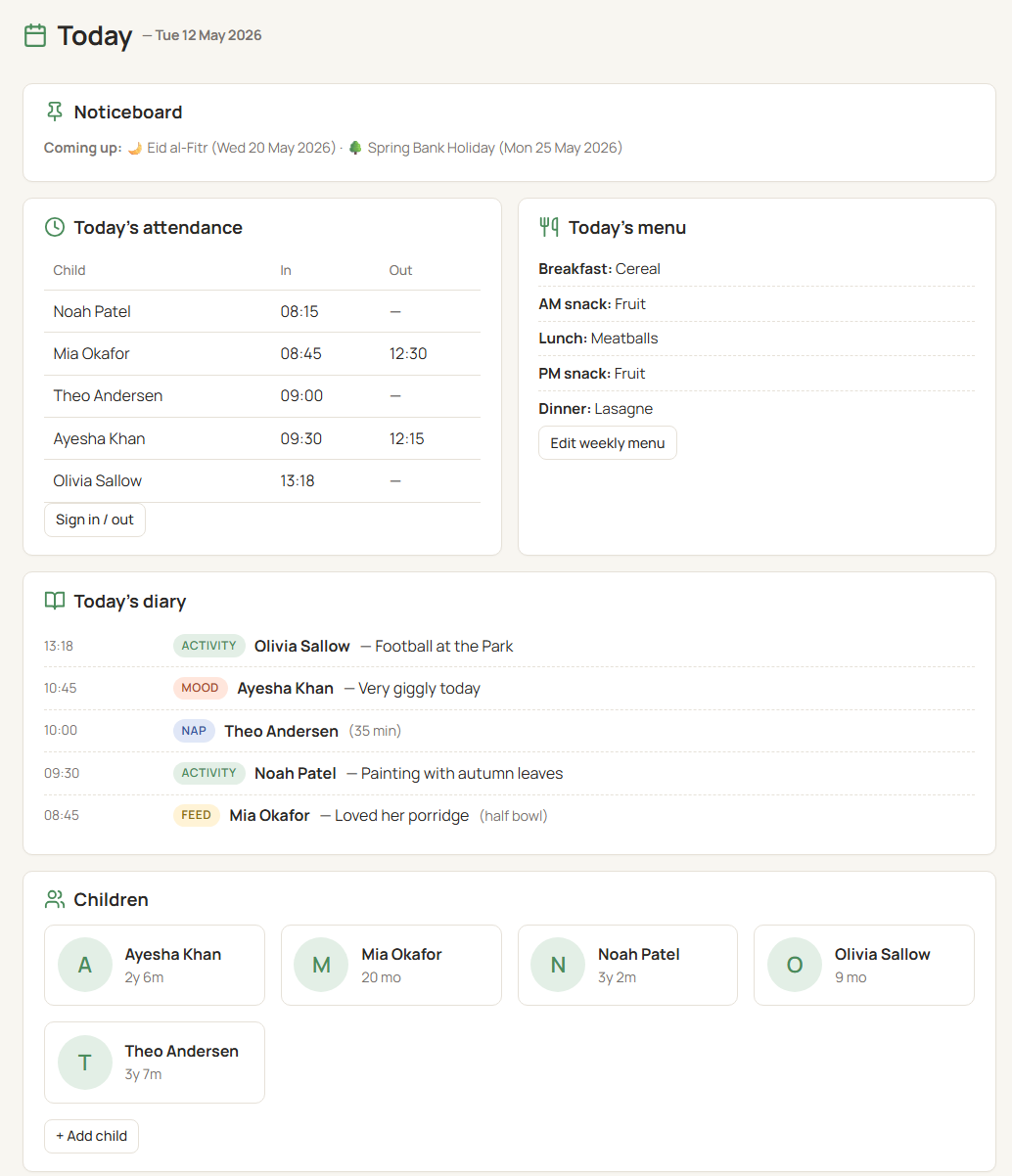This screenshot has height=1176, width=1012.
Task: Open Theo Andersen's child card
Action: 155,1062
